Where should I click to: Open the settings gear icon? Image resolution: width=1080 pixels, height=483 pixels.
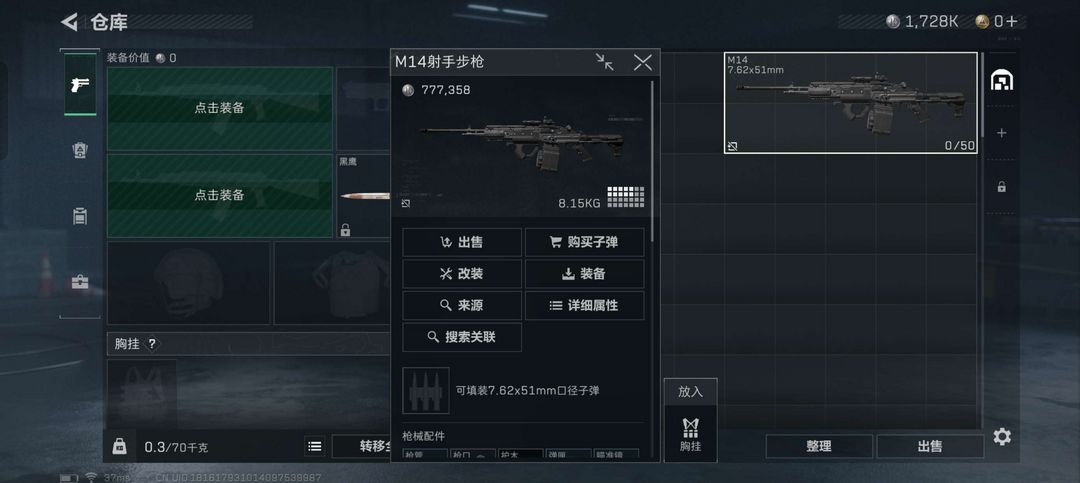[1002, 436]
